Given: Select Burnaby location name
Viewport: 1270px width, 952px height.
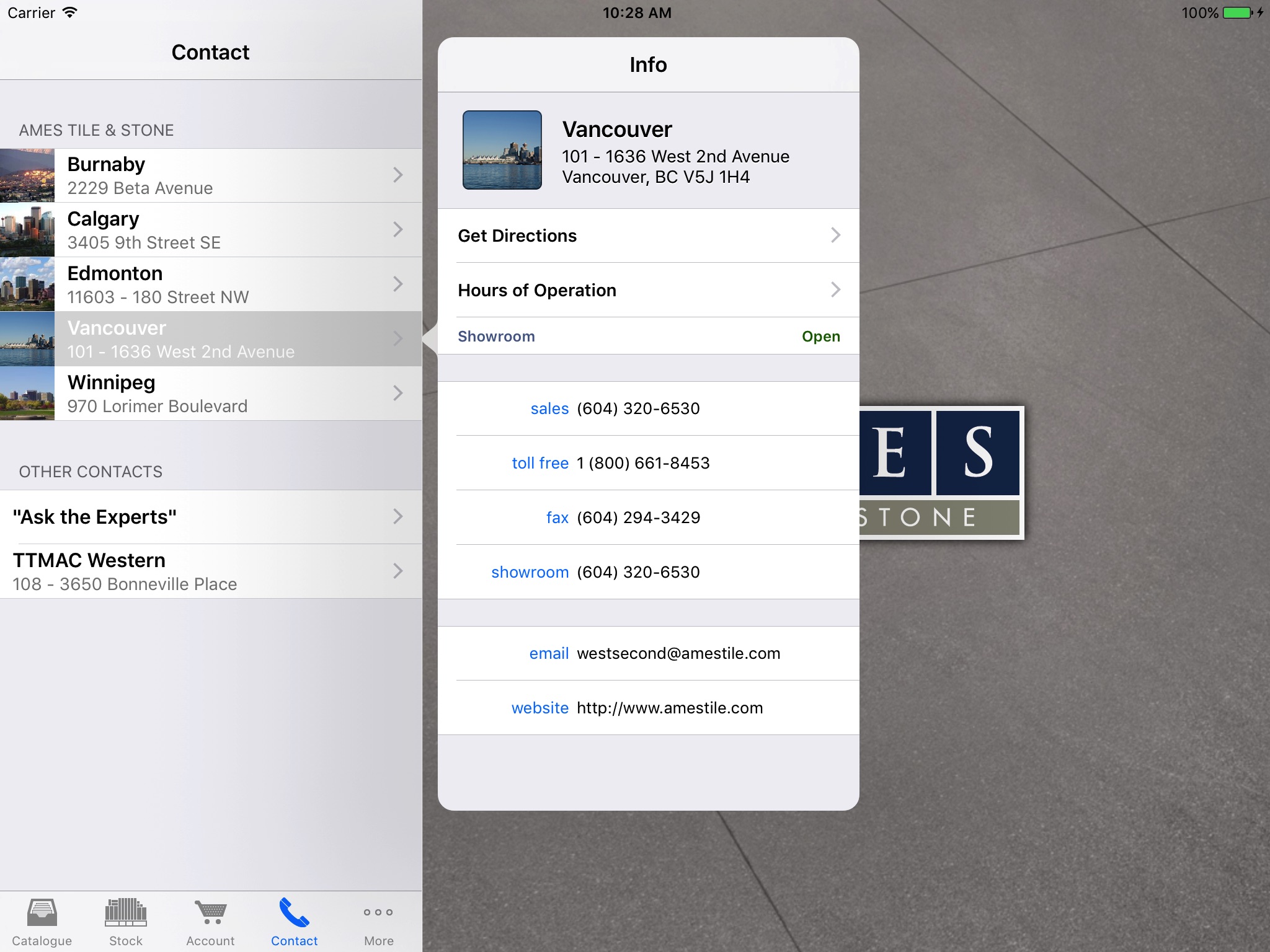Looking at the screenshot, I should click(x=106, y=164).
